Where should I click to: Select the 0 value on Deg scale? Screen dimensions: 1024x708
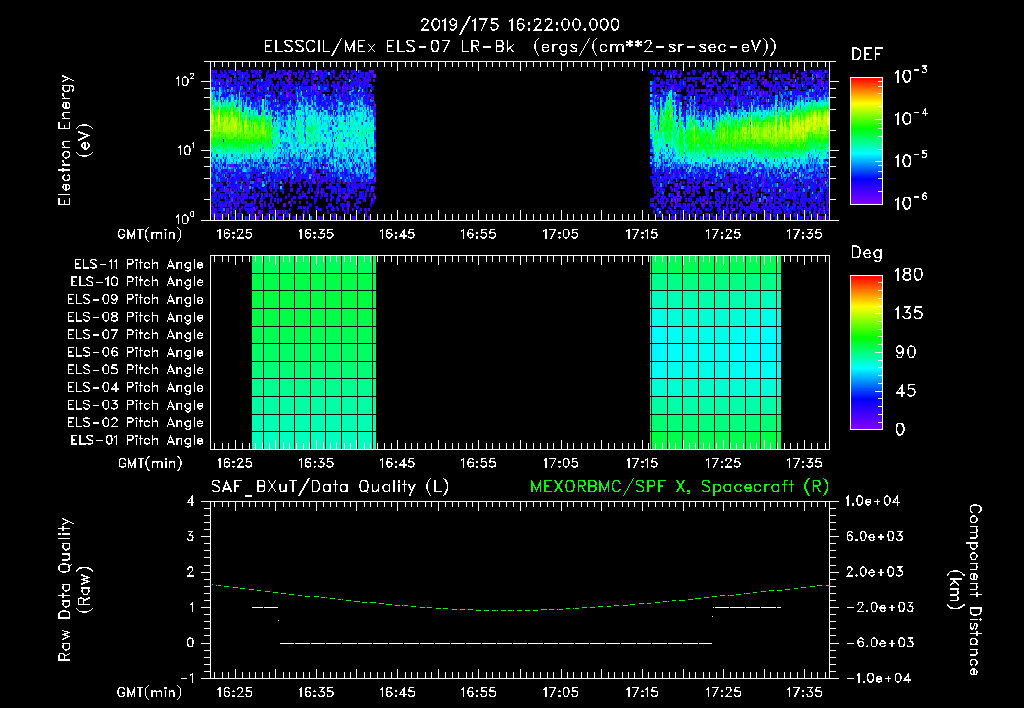900,429
